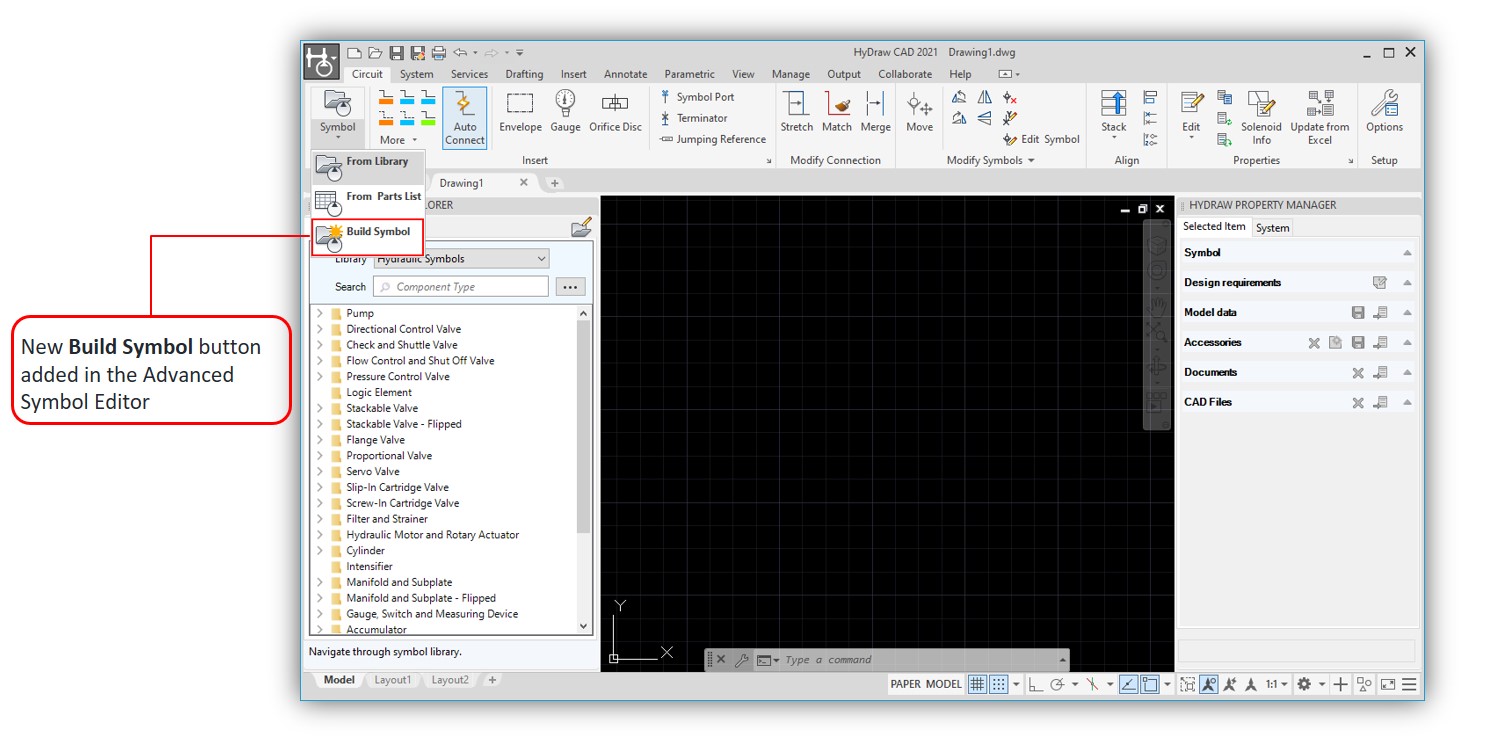This screenshot has height=746, width=1500.
Task: Select Filter and Strainer in the tree
Action: point(387,519)
